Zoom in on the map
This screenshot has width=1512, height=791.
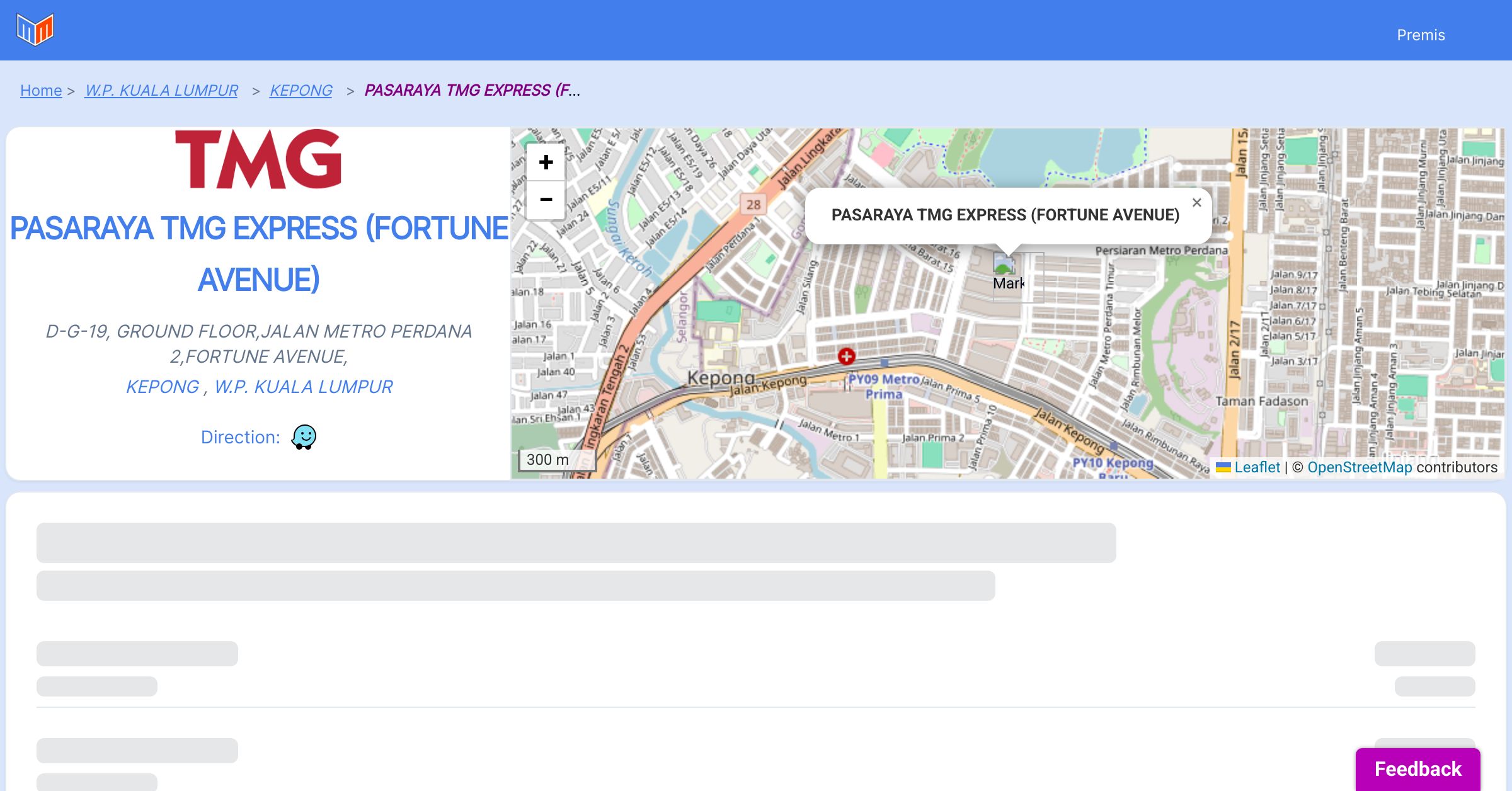click(546, 162)
